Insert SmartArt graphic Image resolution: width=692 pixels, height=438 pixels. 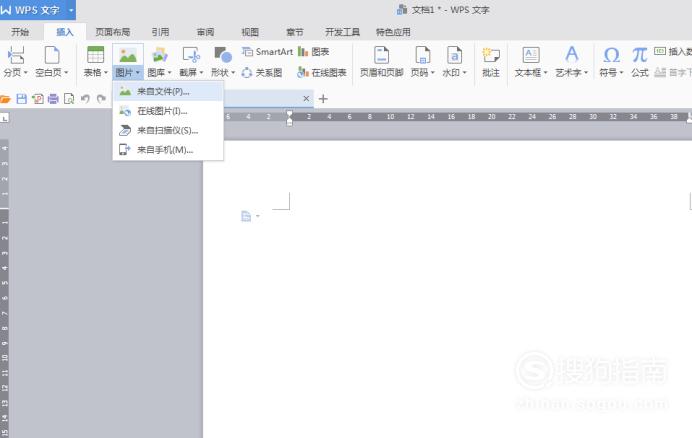267,52
